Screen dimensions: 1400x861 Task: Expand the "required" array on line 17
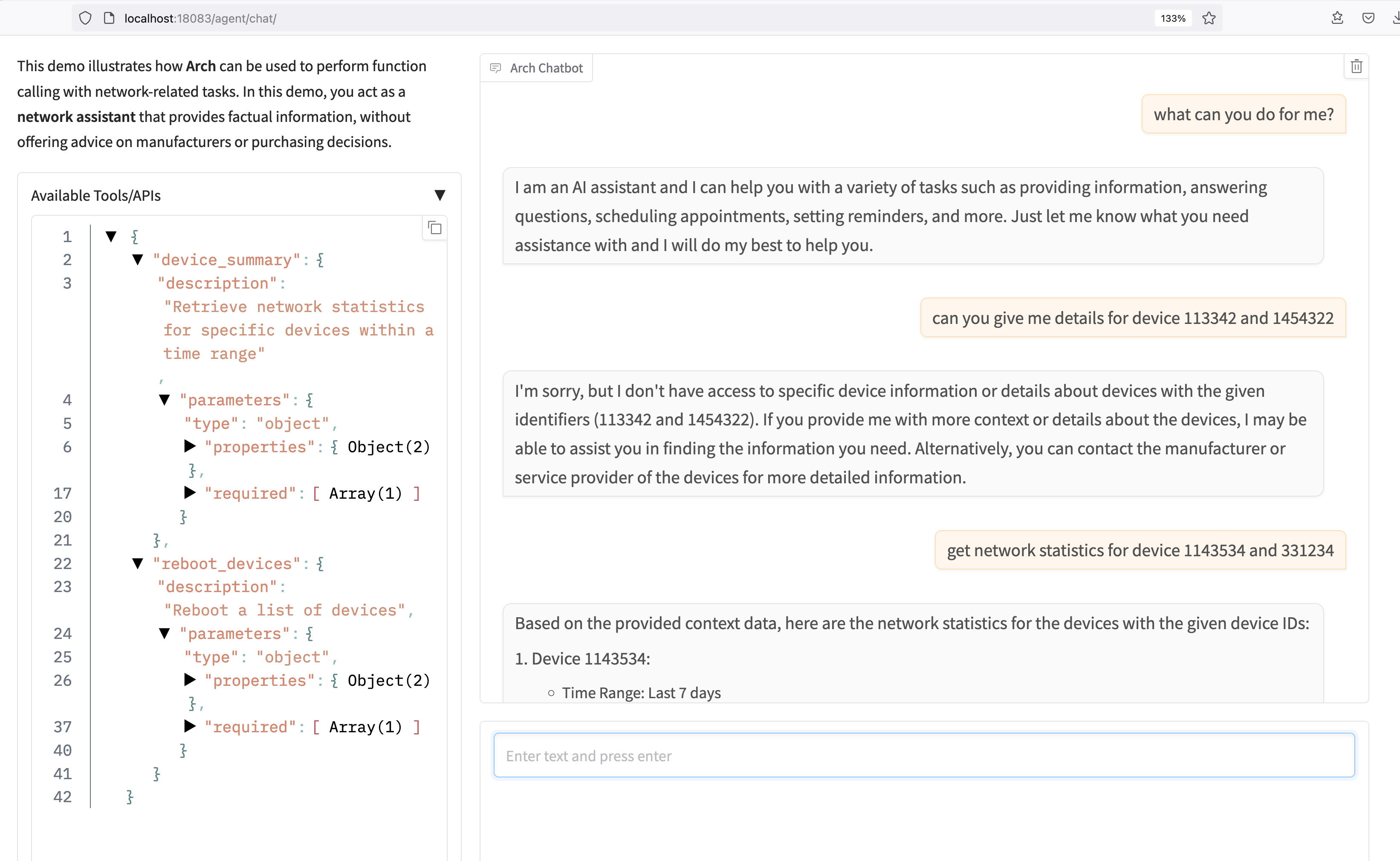(190, 493)
